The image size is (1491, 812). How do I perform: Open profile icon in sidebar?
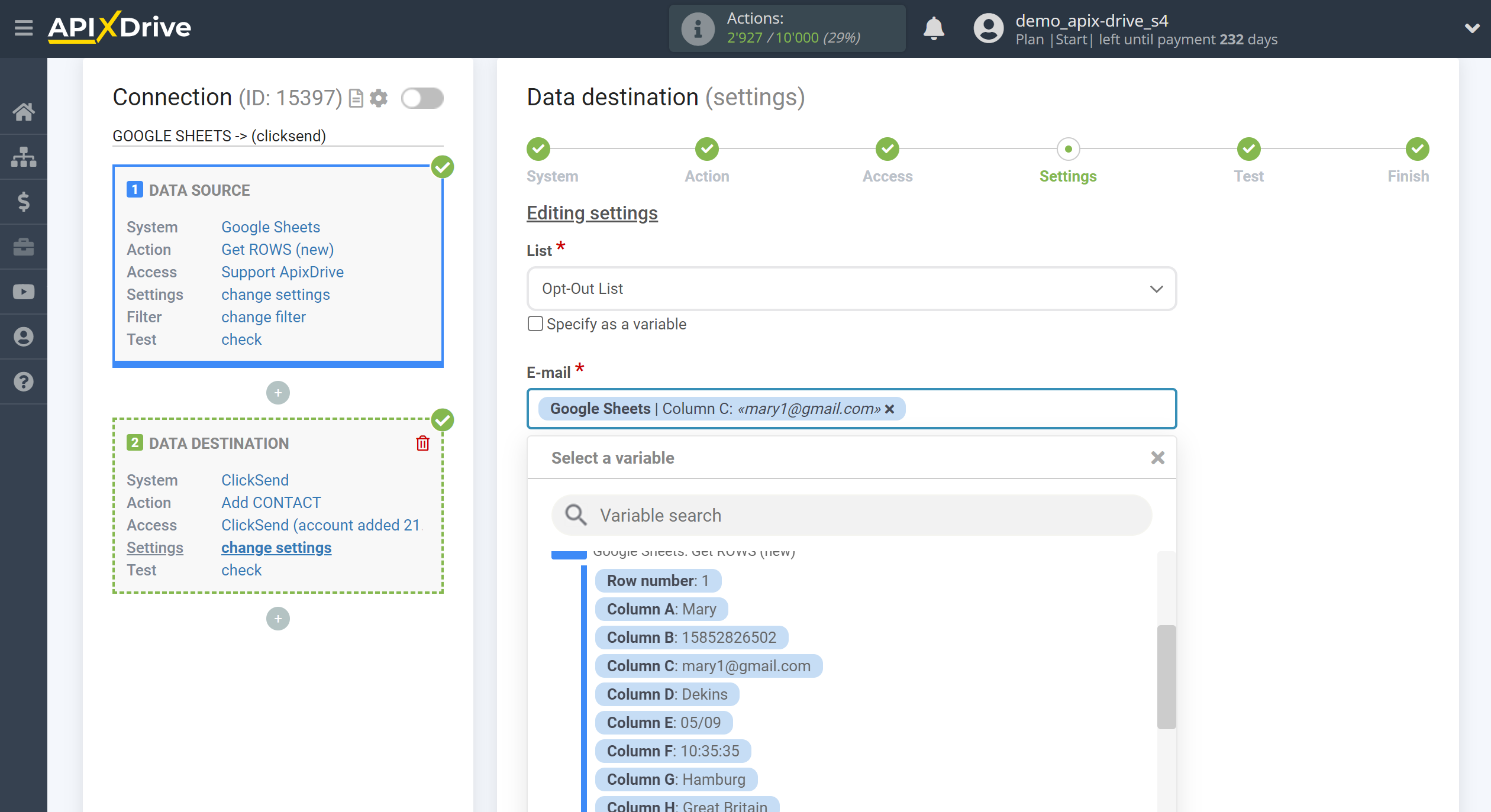tap(24, 337)
